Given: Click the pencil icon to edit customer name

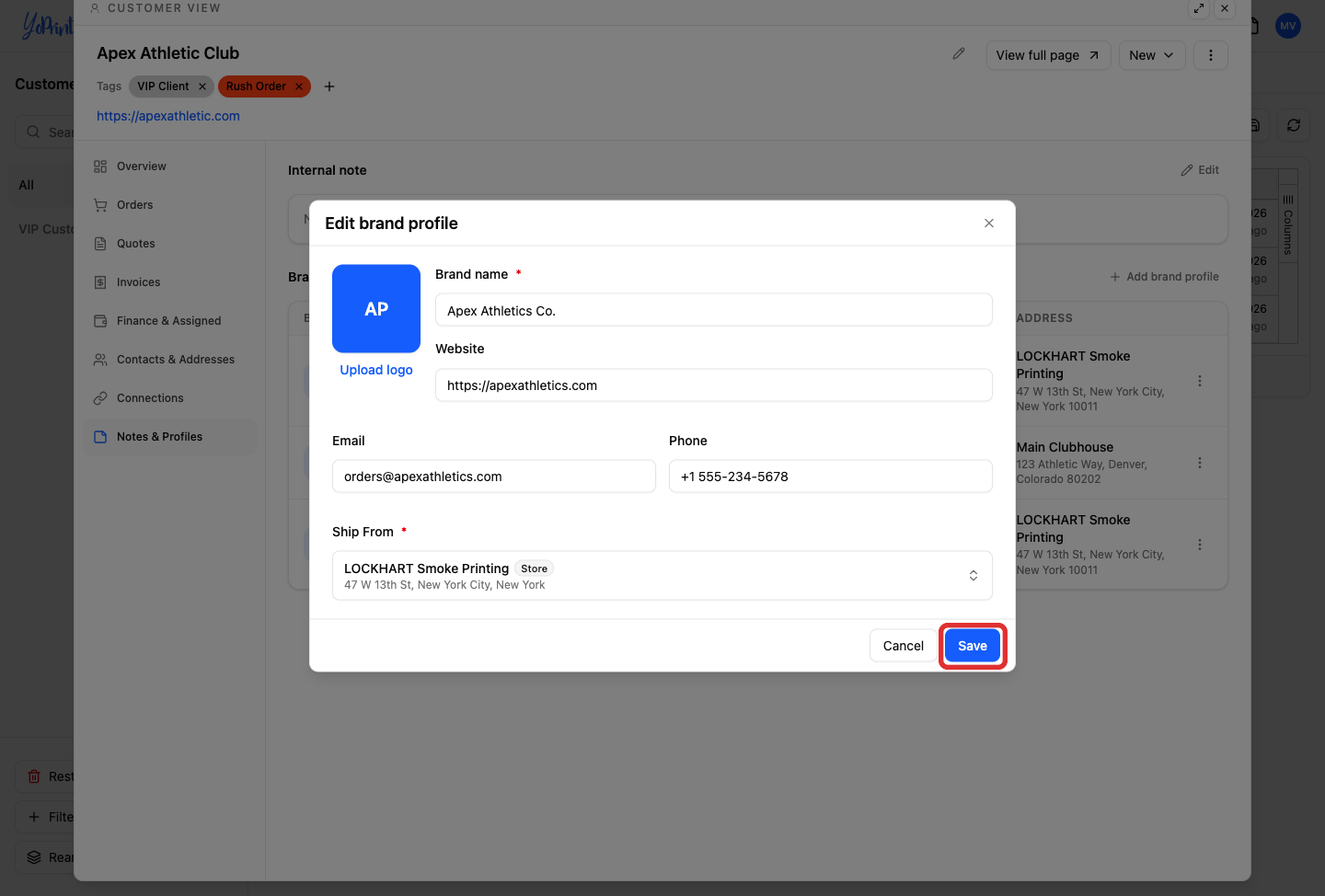Looking at the screenshot, I should pyautogui.click(x=959, y=54).
